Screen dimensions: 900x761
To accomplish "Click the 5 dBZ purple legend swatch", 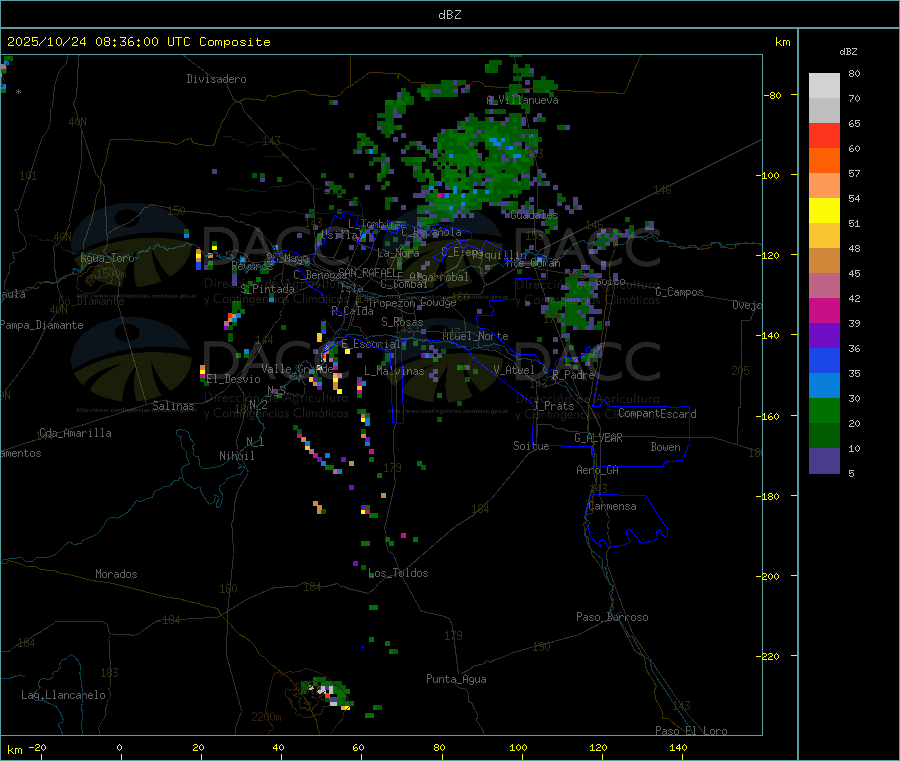I will [x=824, y=460].
